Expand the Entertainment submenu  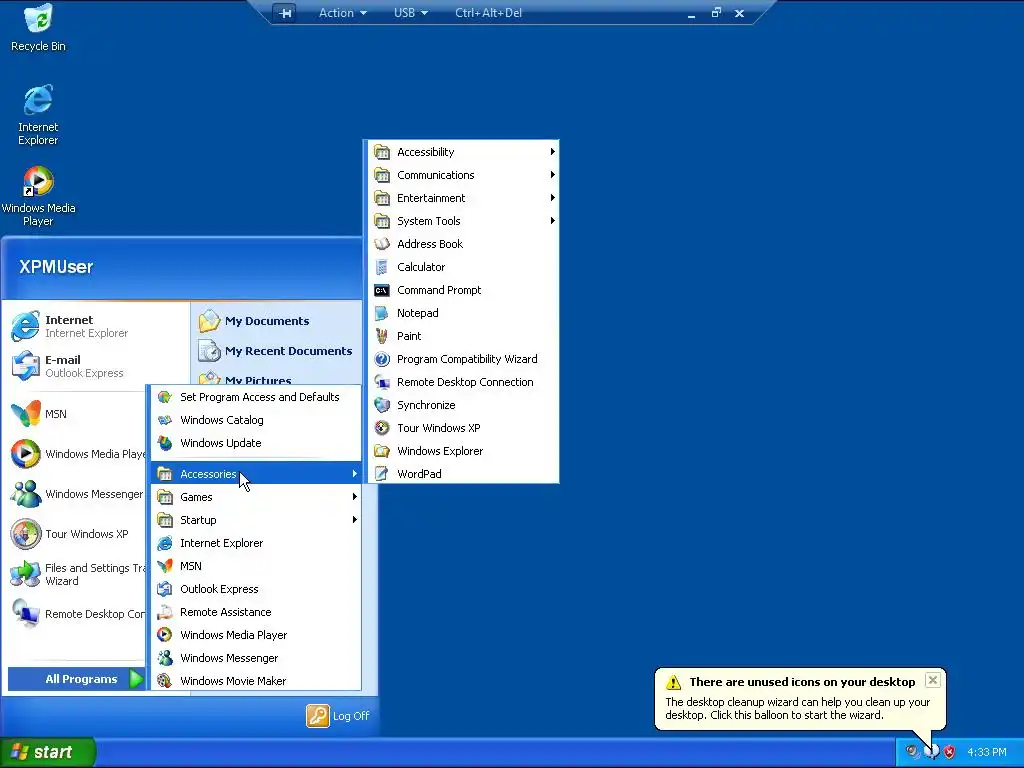(x=462, y=198)
